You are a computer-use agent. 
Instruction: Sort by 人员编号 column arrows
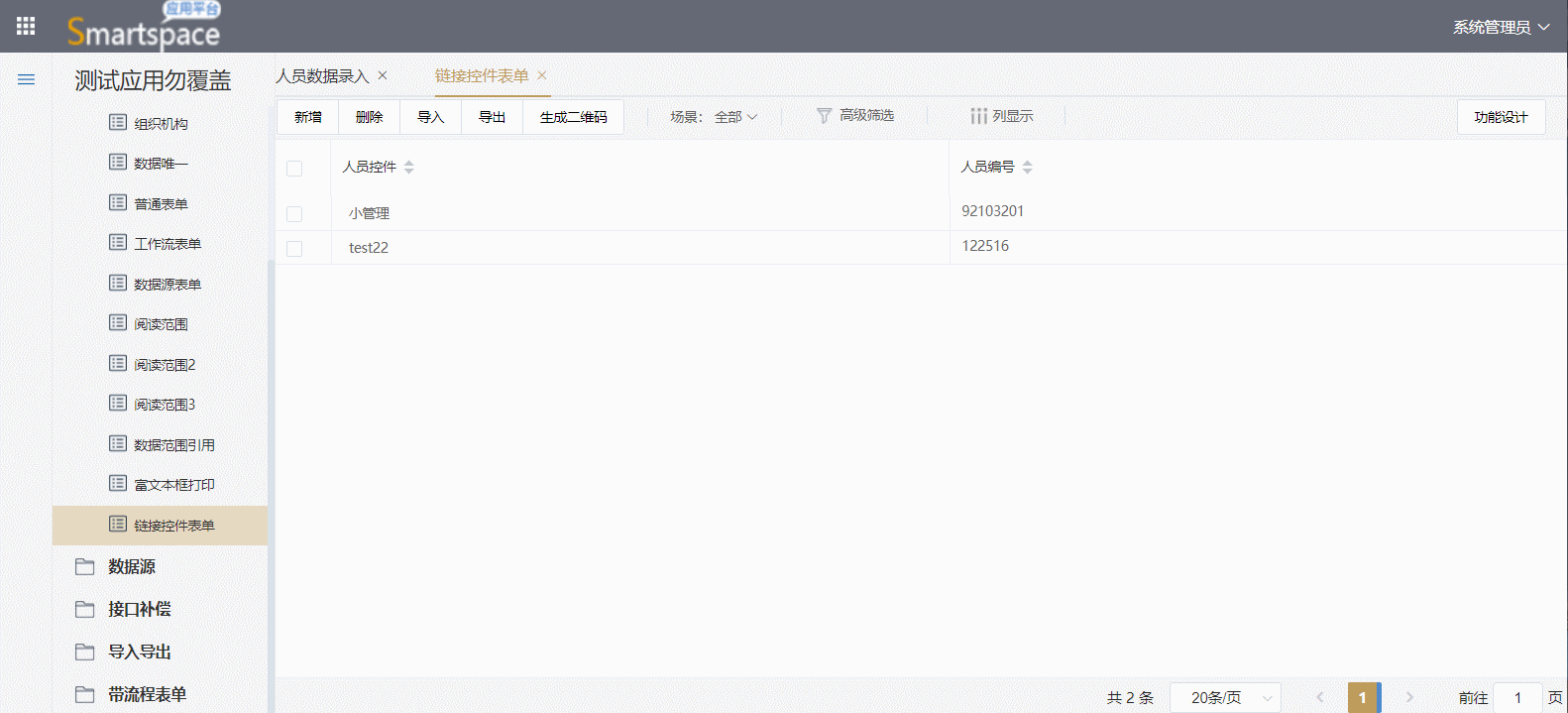point(1028,168)
